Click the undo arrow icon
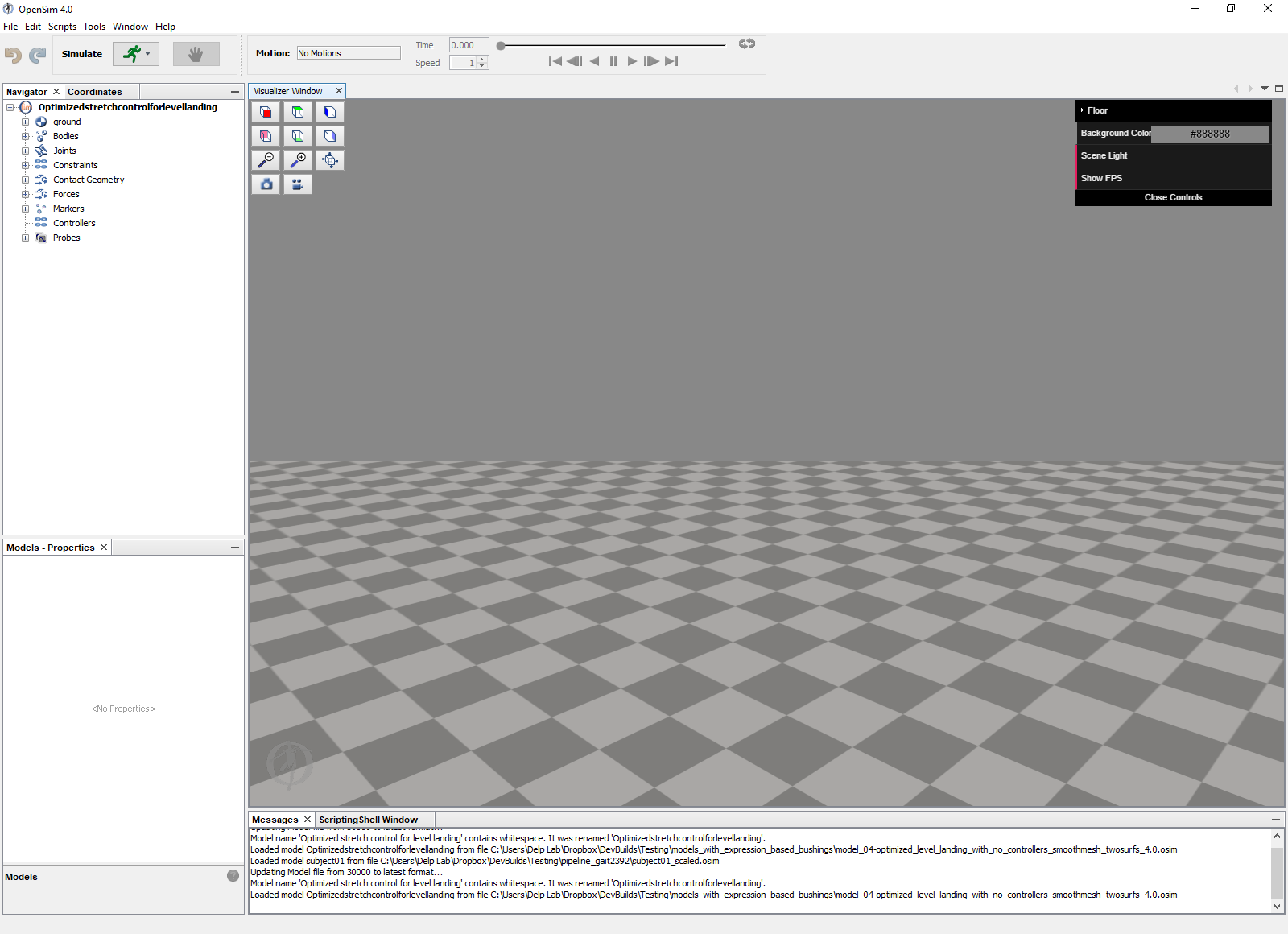Image resolution: width=1288 pixels, height=934 pixels. click(13, 55)
